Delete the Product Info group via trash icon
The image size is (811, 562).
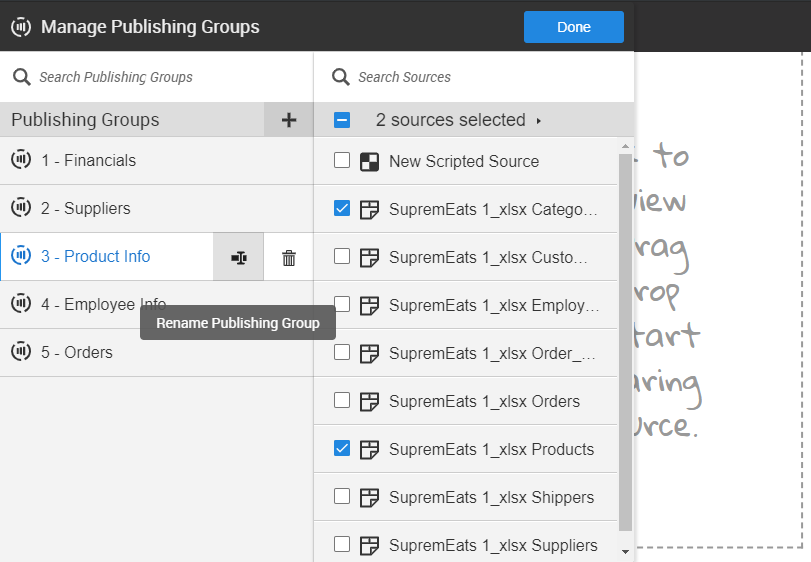(289, 257)
